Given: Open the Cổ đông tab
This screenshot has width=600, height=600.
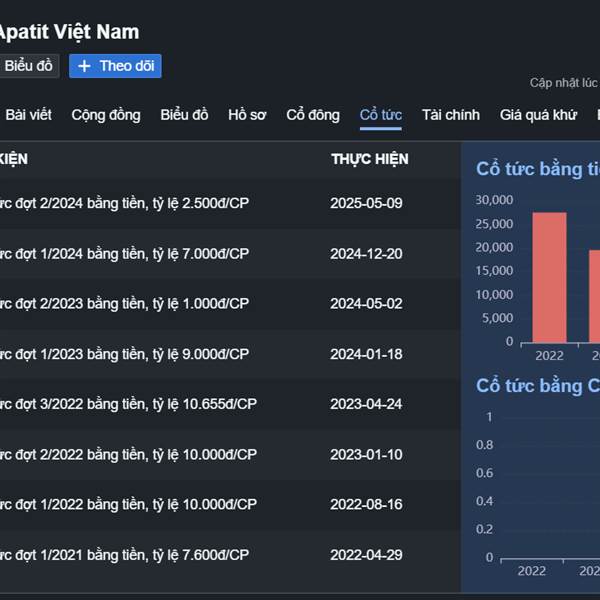Looking at the screenshot, I should 313,115.
